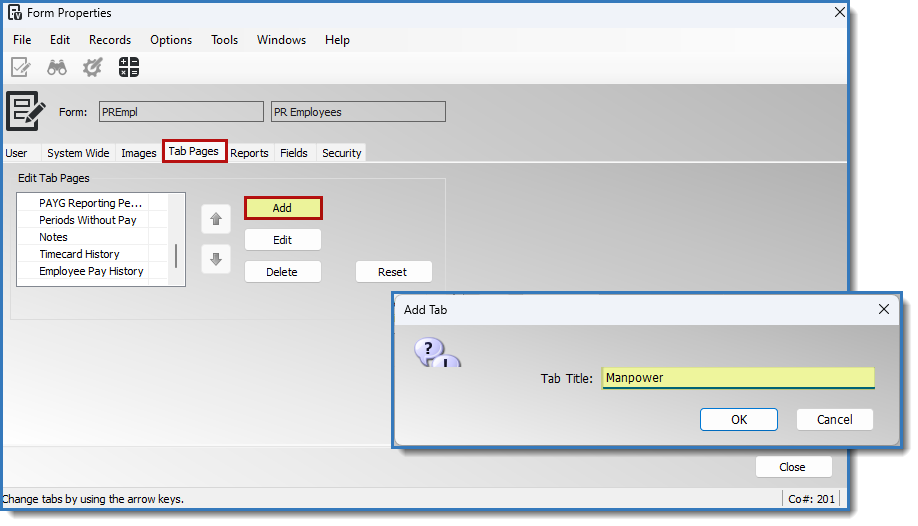Open the calculator toolbar icon
The height and width of the screenshot is (526, 918).
pyautogui.click(x=129, y=67)
